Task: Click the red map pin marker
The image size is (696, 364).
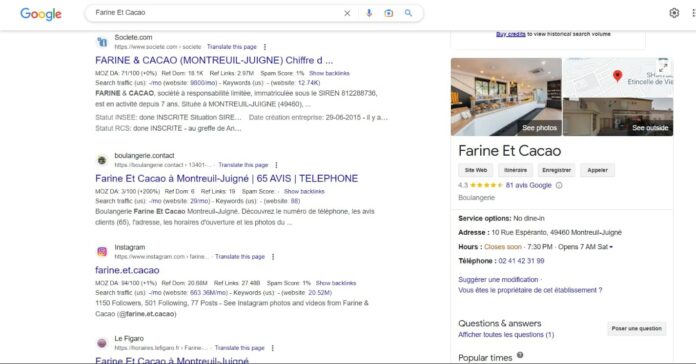Action: coord(617,76)
